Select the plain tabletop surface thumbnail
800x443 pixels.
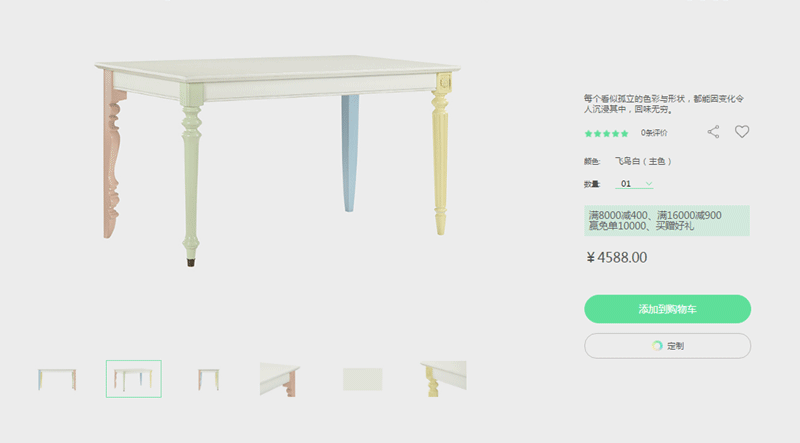(x=363, y=379)
